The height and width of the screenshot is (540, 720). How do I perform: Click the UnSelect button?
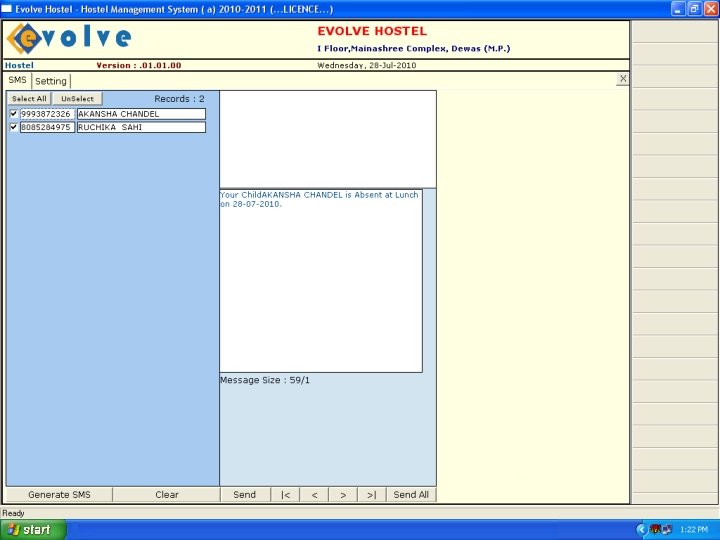coord(77,99)
